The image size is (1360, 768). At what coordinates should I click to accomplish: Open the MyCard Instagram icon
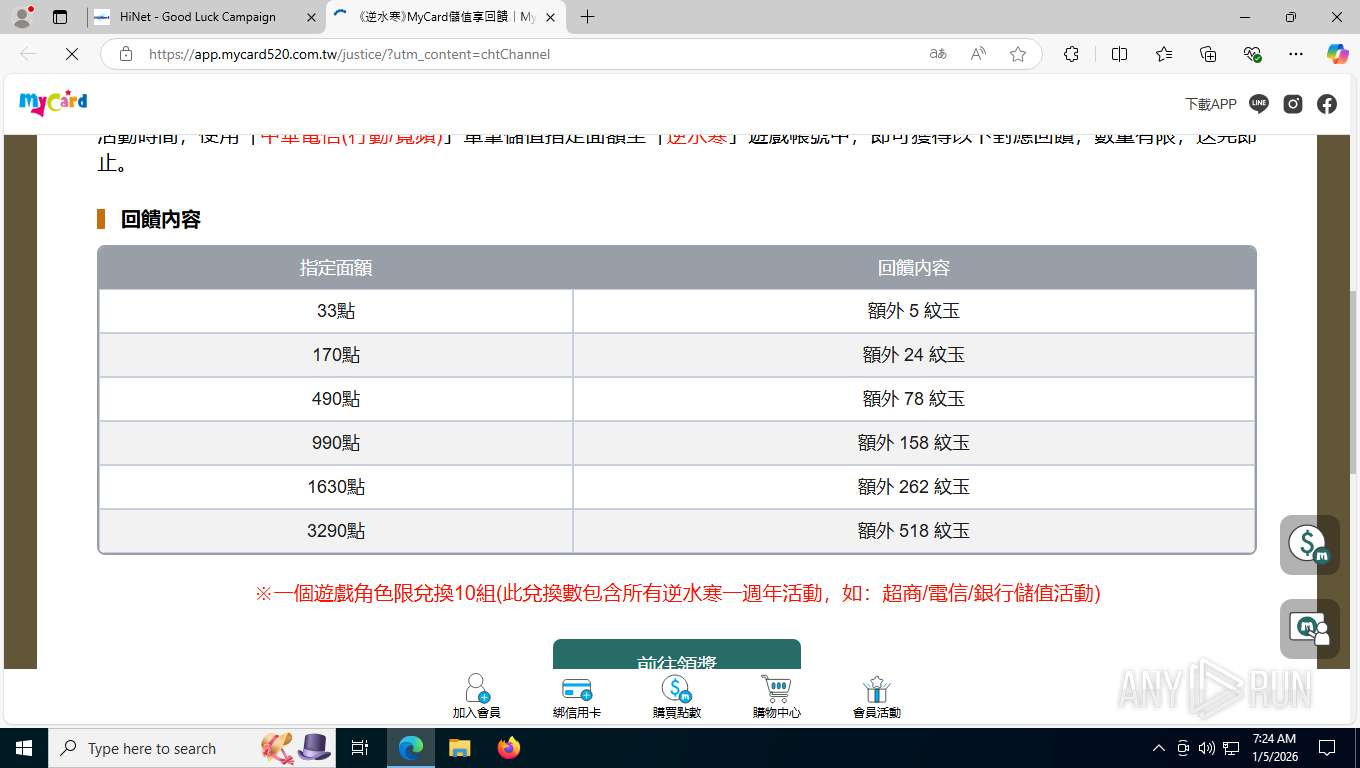(x=1293, y=104)
